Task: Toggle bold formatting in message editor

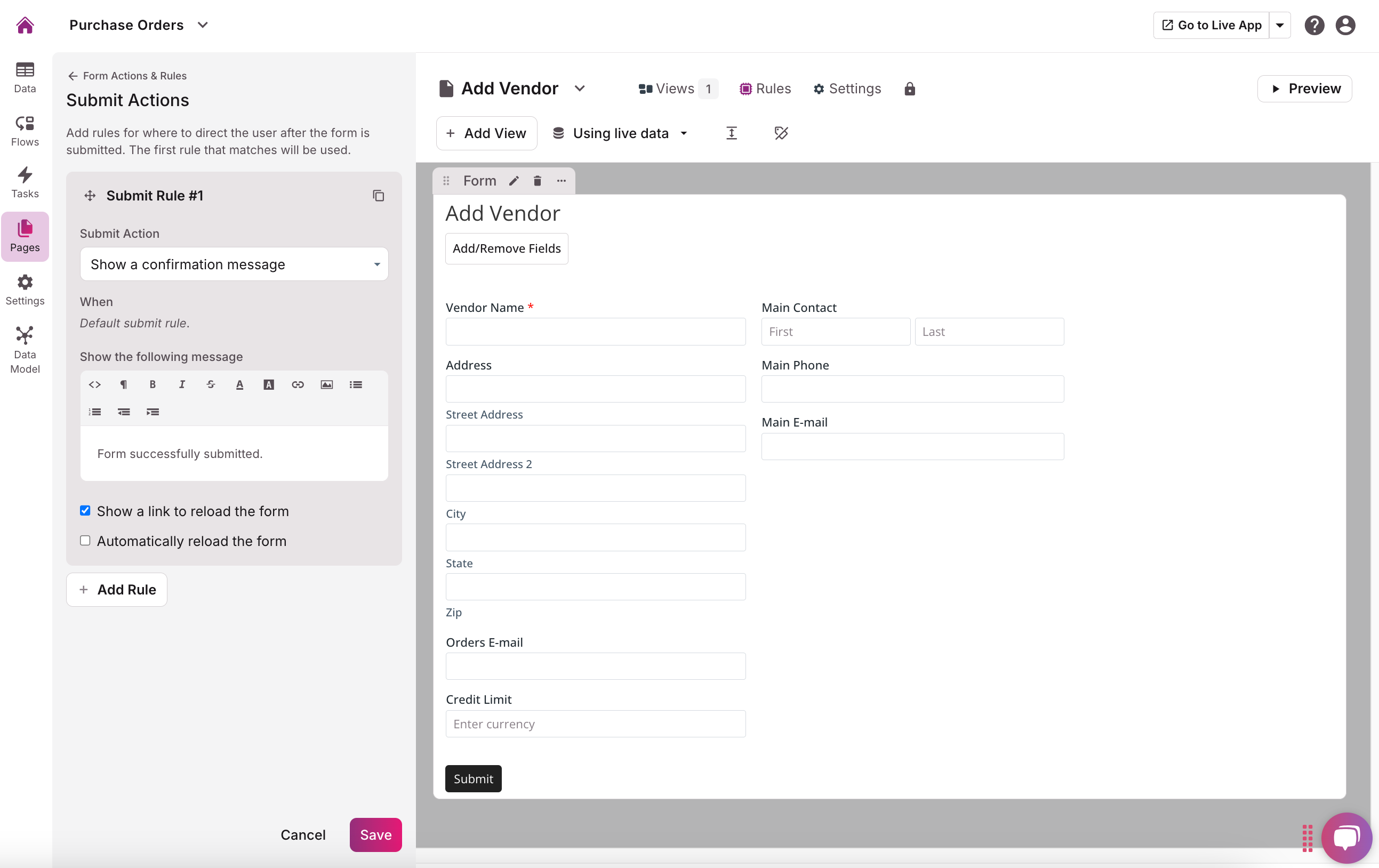Action: (x=153, y=385)
